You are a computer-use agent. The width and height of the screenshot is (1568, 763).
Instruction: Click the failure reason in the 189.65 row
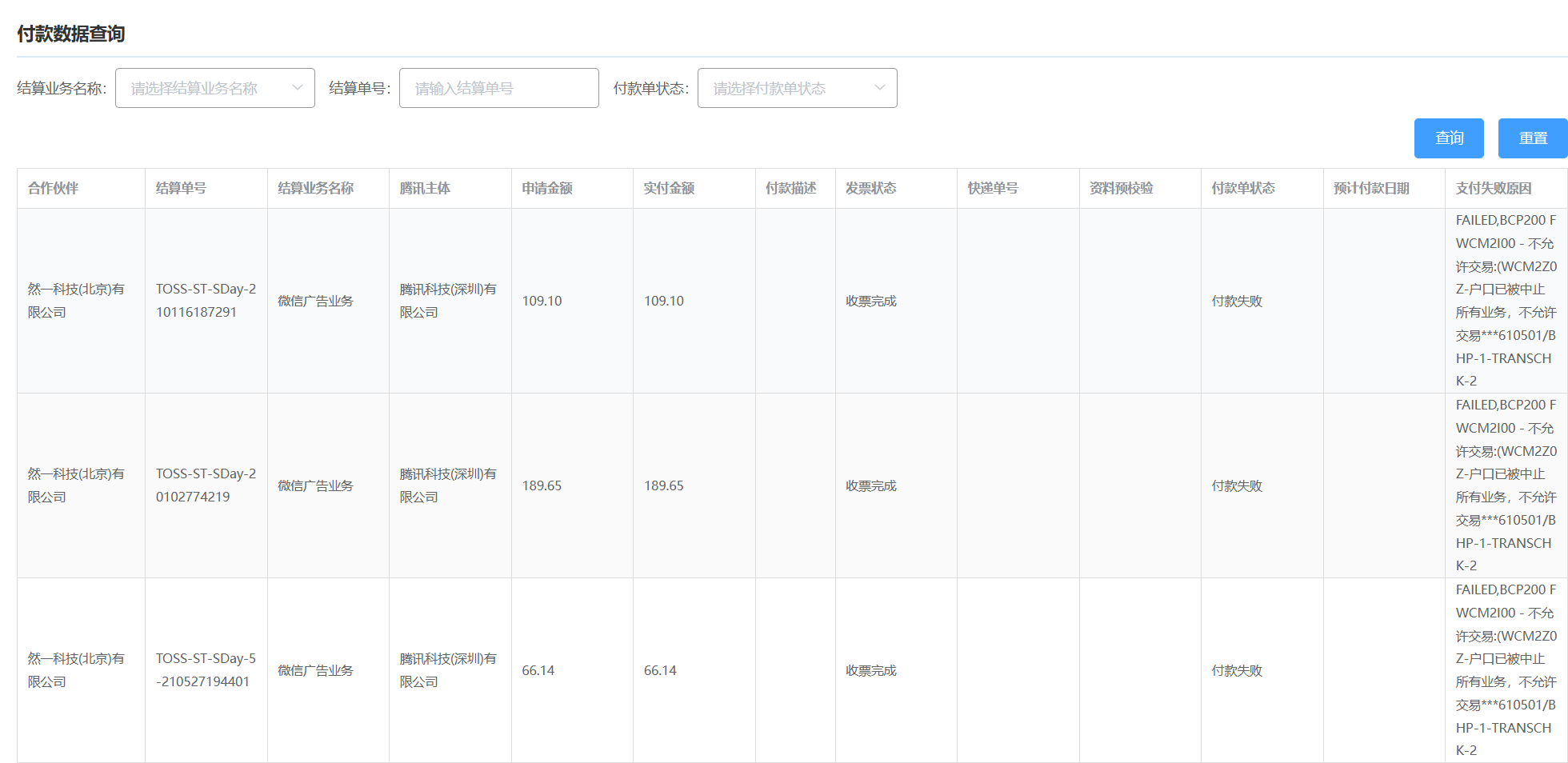point(1506,485)
